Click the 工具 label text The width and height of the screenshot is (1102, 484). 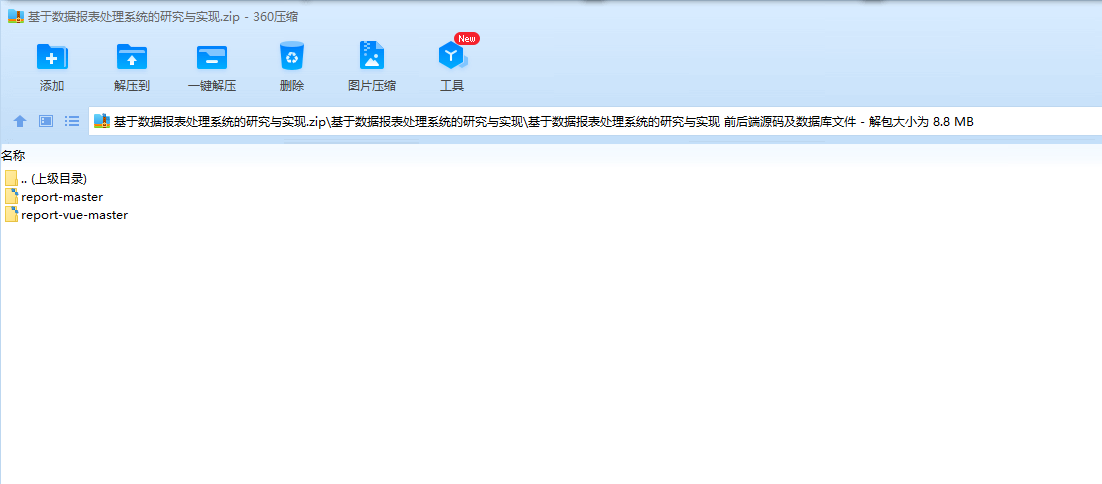coord(452,86)
